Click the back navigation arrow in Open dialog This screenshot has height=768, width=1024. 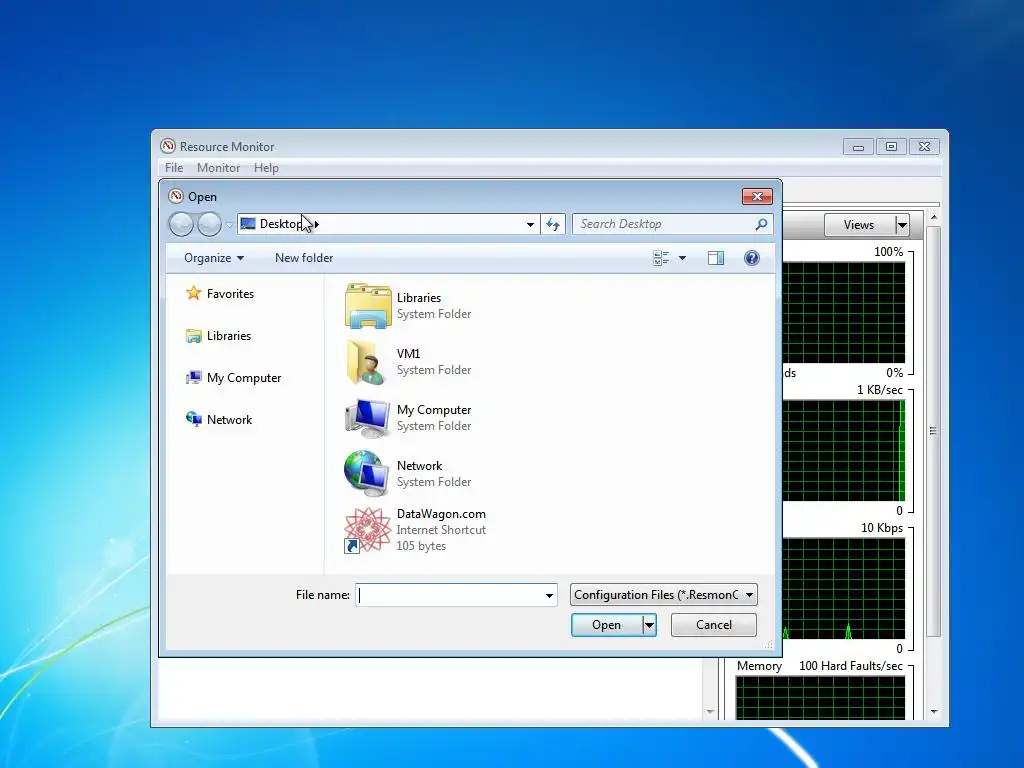[181, 224]
